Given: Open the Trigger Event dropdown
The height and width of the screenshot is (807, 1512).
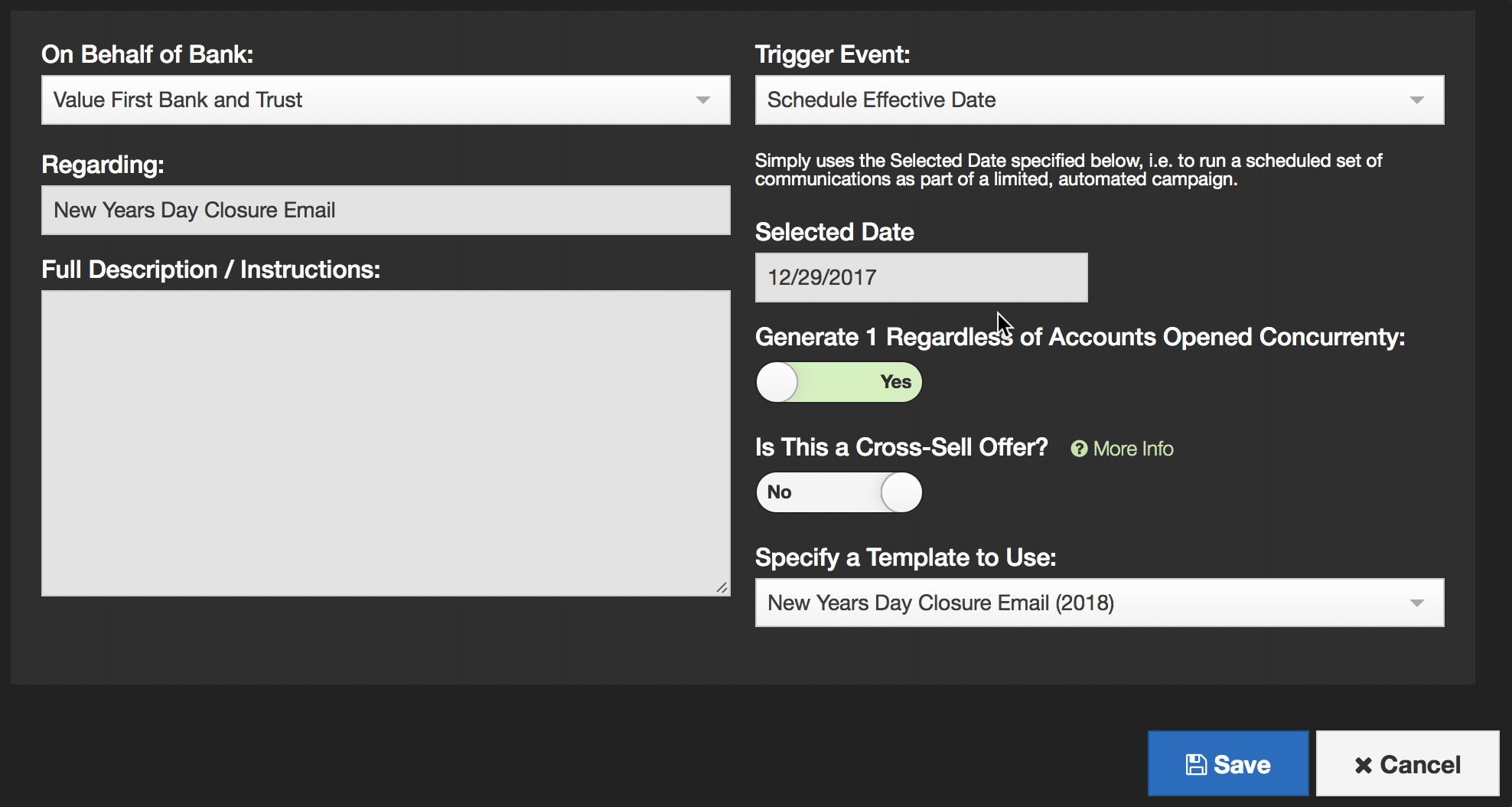Looking at the screenshot, I should 1100,100.
